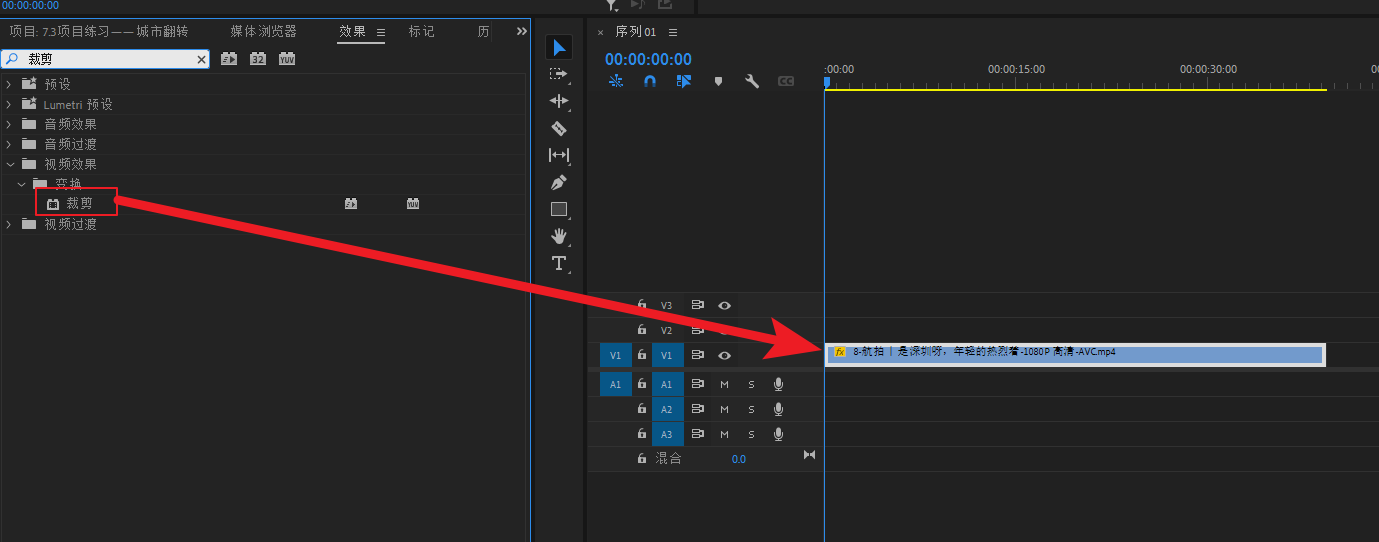This screenshot has width=1379, height=542.
Task: Select the 裁剪 effect in list
Action: [x=79, y=203]
